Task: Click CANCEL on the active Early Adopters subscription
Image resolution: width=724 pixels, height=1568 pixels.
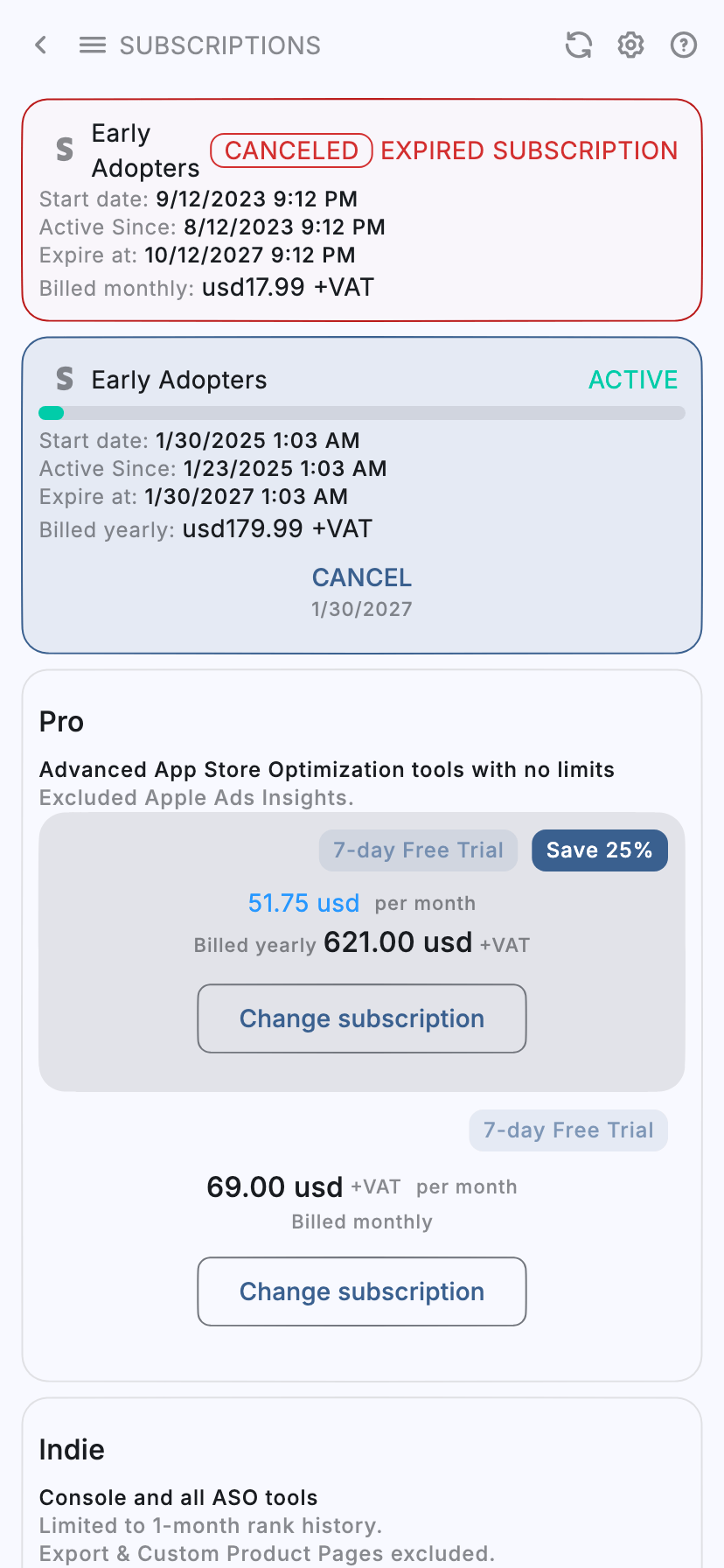Action: pos(361,577)
